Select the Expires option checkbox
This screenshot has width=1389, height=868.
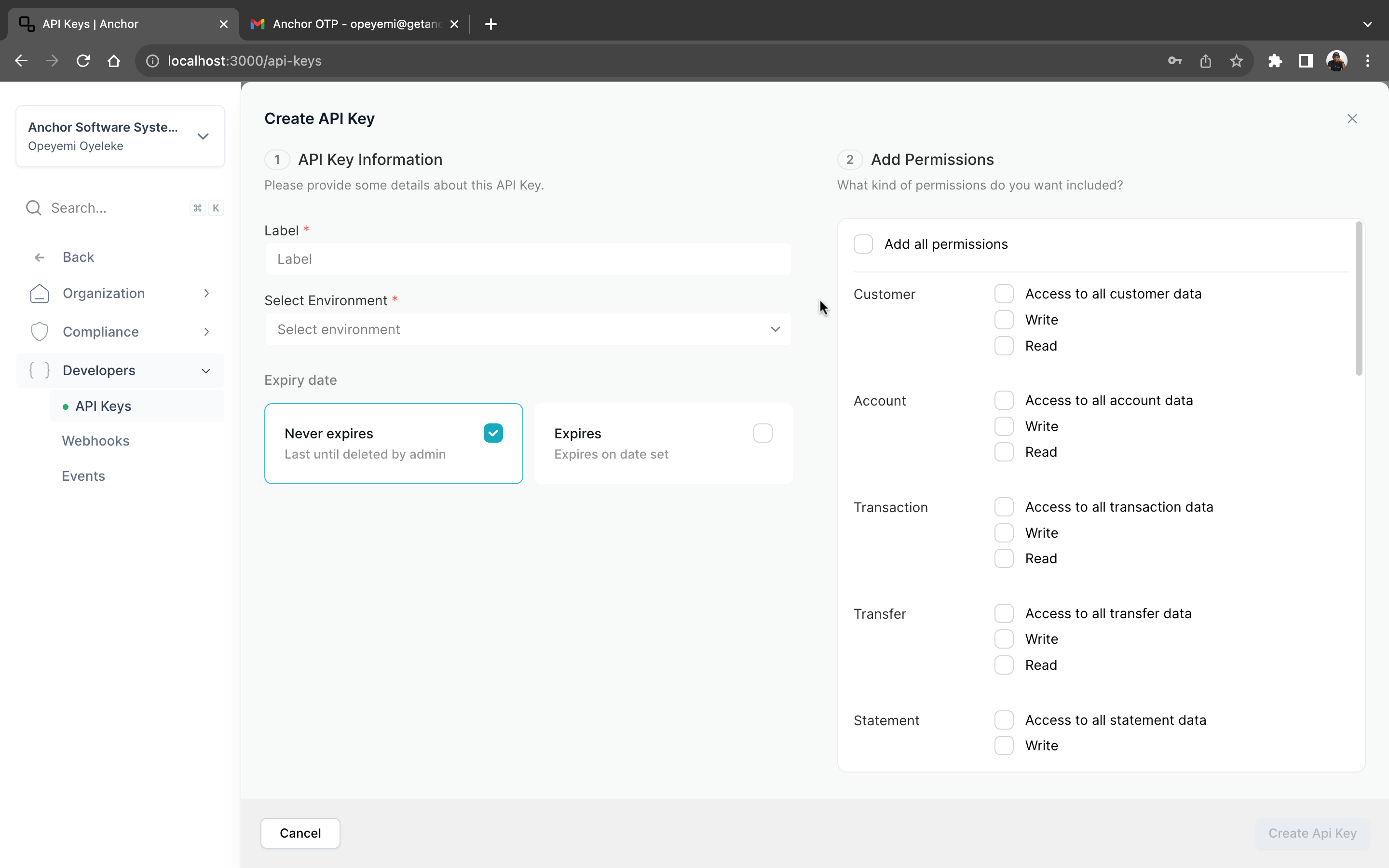(762, 433)
